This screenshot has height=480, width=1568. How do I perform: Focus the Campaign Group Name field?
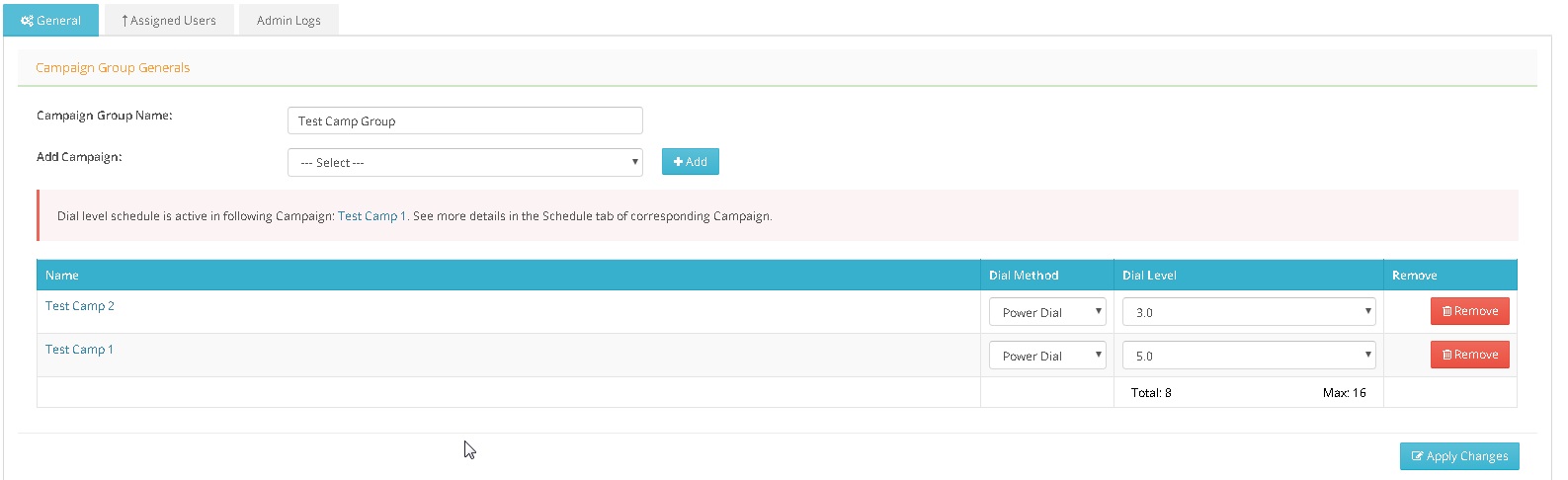coord(464,121)
